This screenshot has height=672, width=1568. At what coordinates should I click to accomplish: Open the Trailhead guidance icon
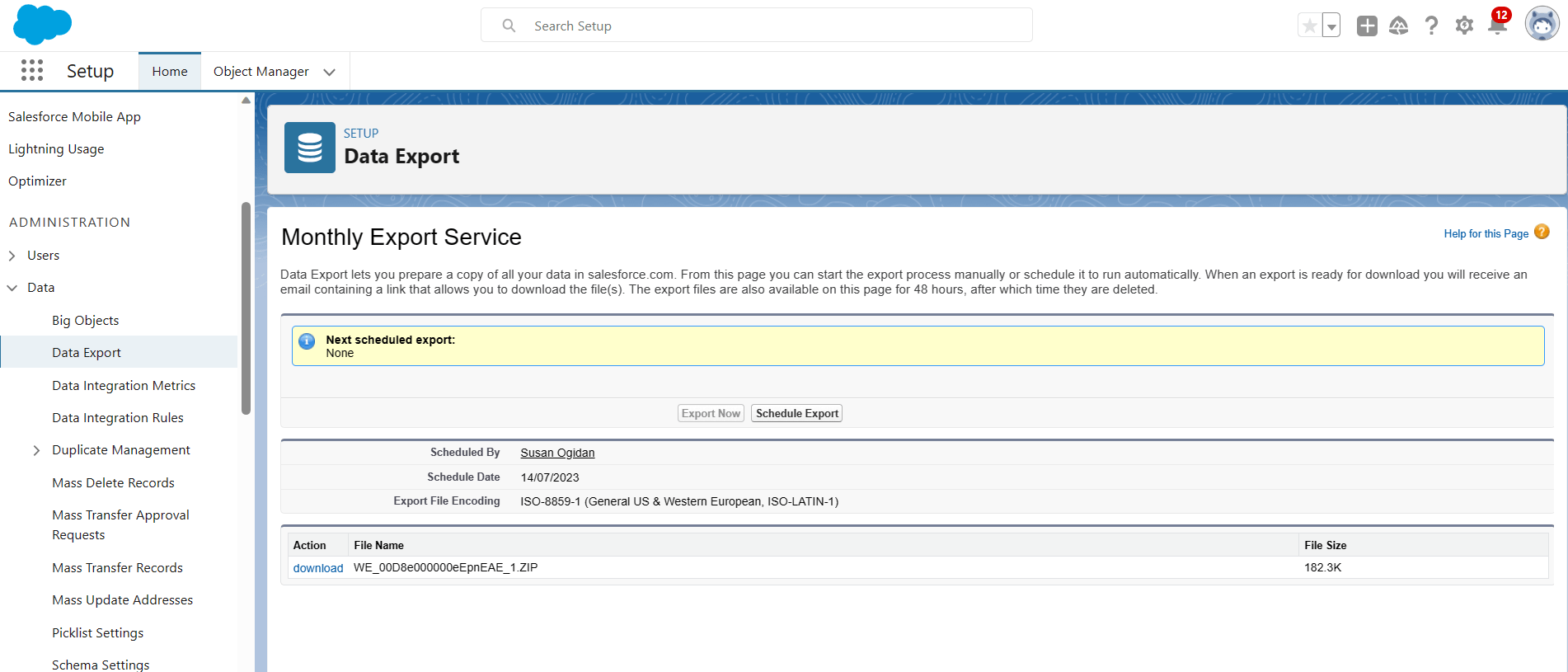[1399, 26]
